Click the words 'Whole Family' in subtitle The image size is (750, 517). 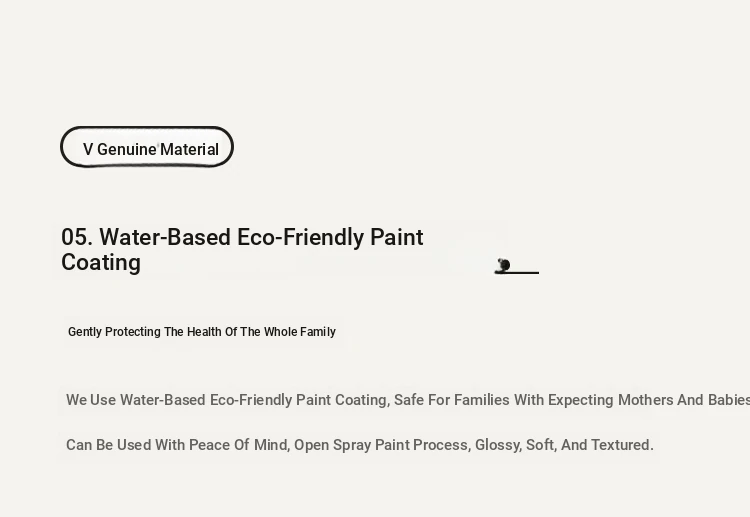point(299,332)
